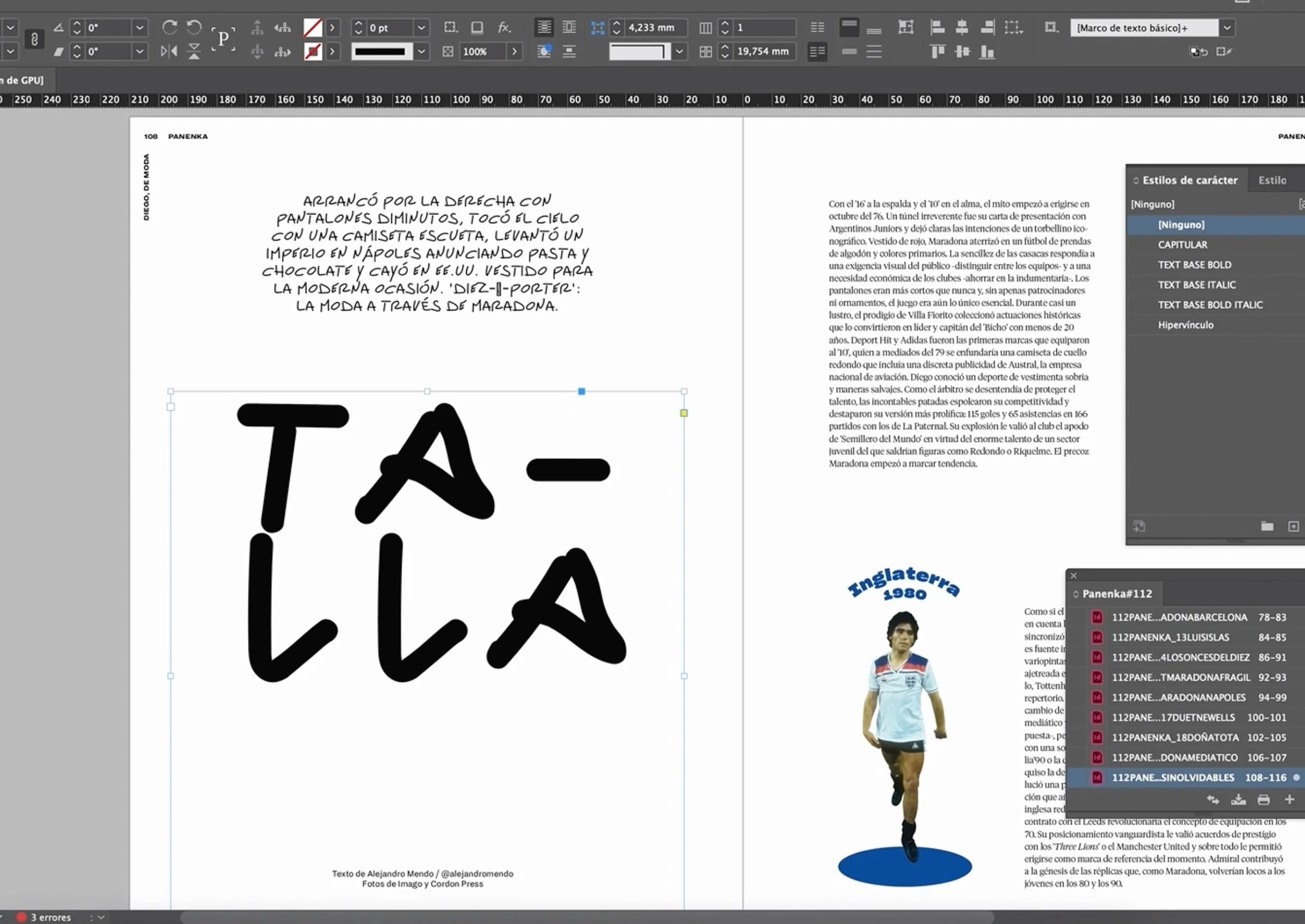Align objects to left edges
The image size is (1305, 924).
pyautogui.click(x=937, y=27)
